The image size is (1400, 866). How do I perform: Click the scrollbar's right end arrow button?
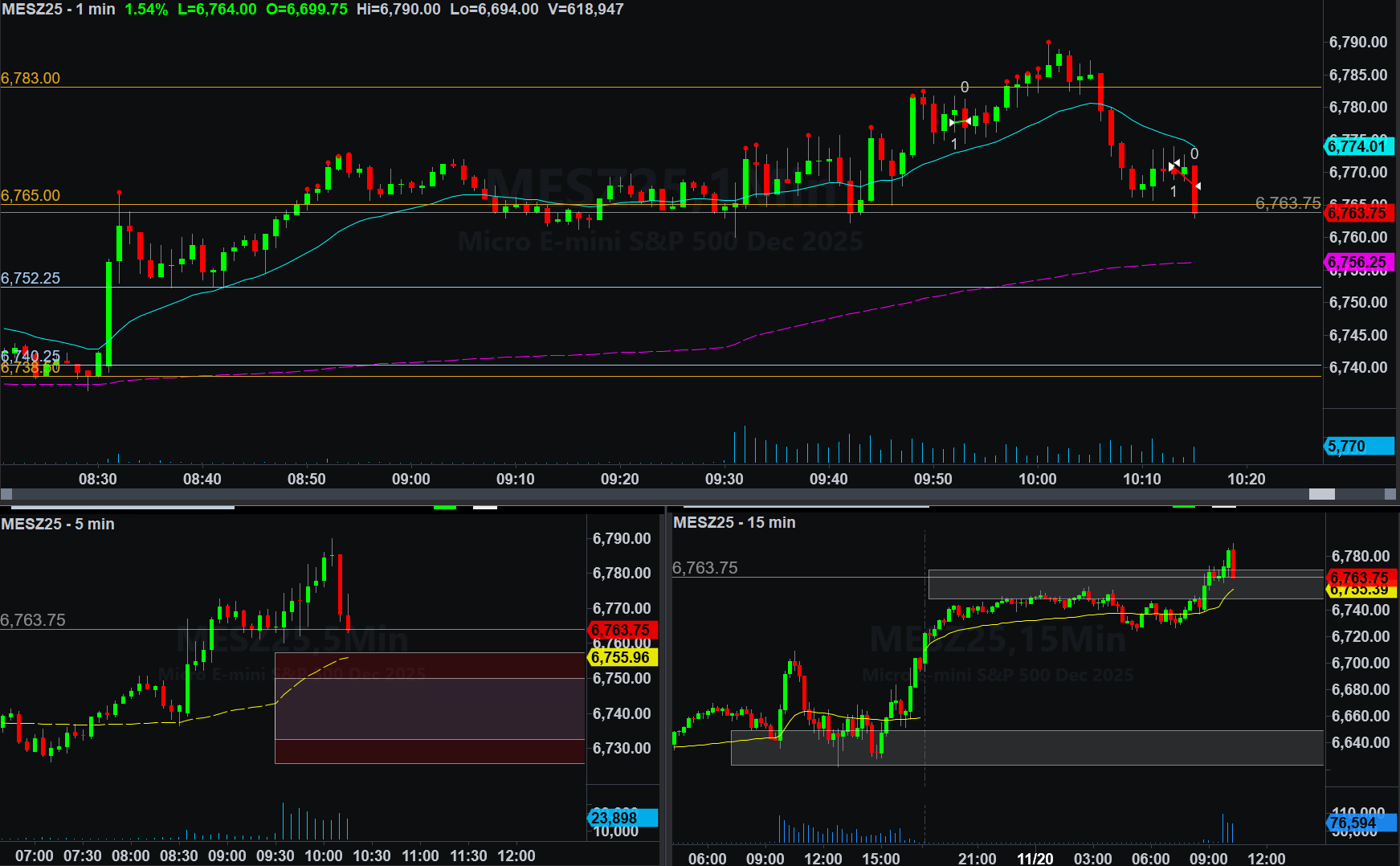pos(1391,494)
